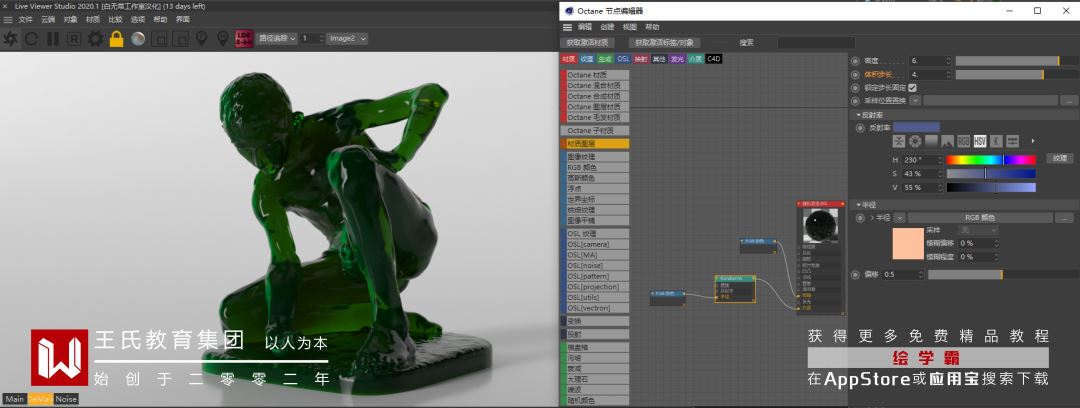Open the 文件 menu in Live Viewer
The height and width of the screenshot is (408, 1080).
(x=25, y=20)
